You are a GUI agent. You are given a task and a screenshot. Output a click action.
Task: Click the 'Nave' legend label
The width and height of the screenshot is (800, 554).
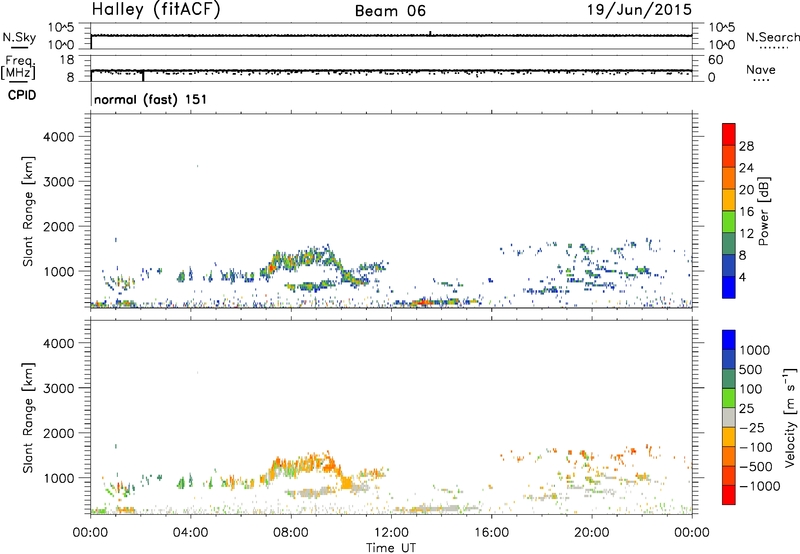[761, 69]
